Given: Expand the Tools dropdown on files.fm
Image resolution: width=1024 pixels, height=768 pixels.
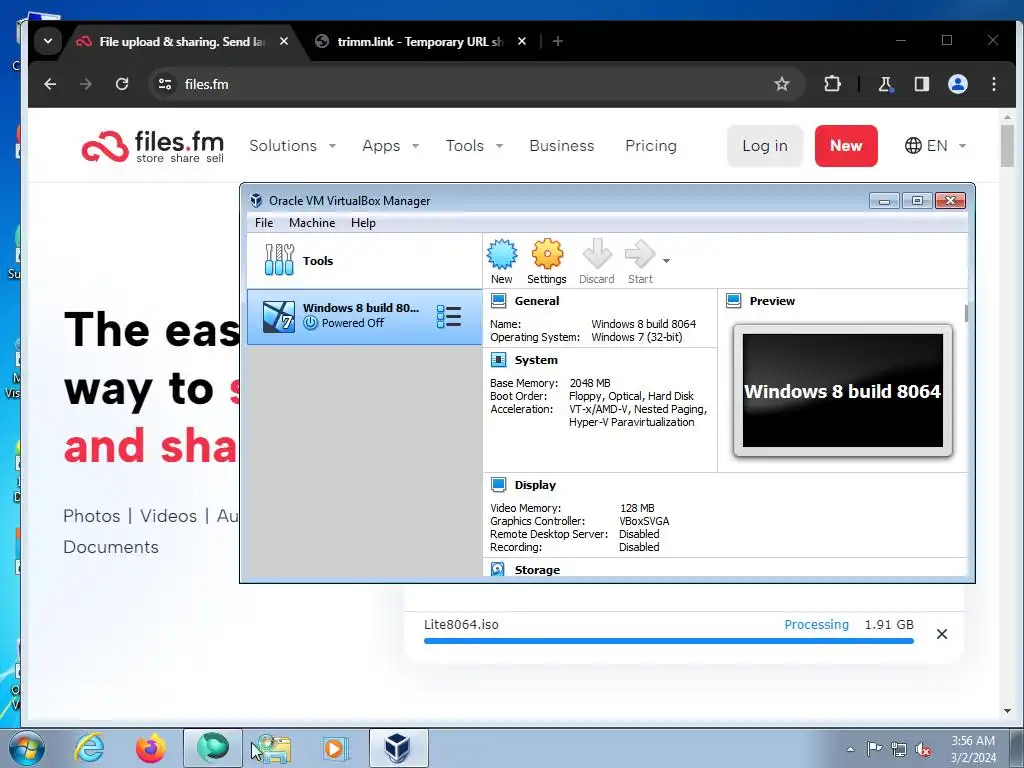Looking at the screenshot, I should point(474,146).
